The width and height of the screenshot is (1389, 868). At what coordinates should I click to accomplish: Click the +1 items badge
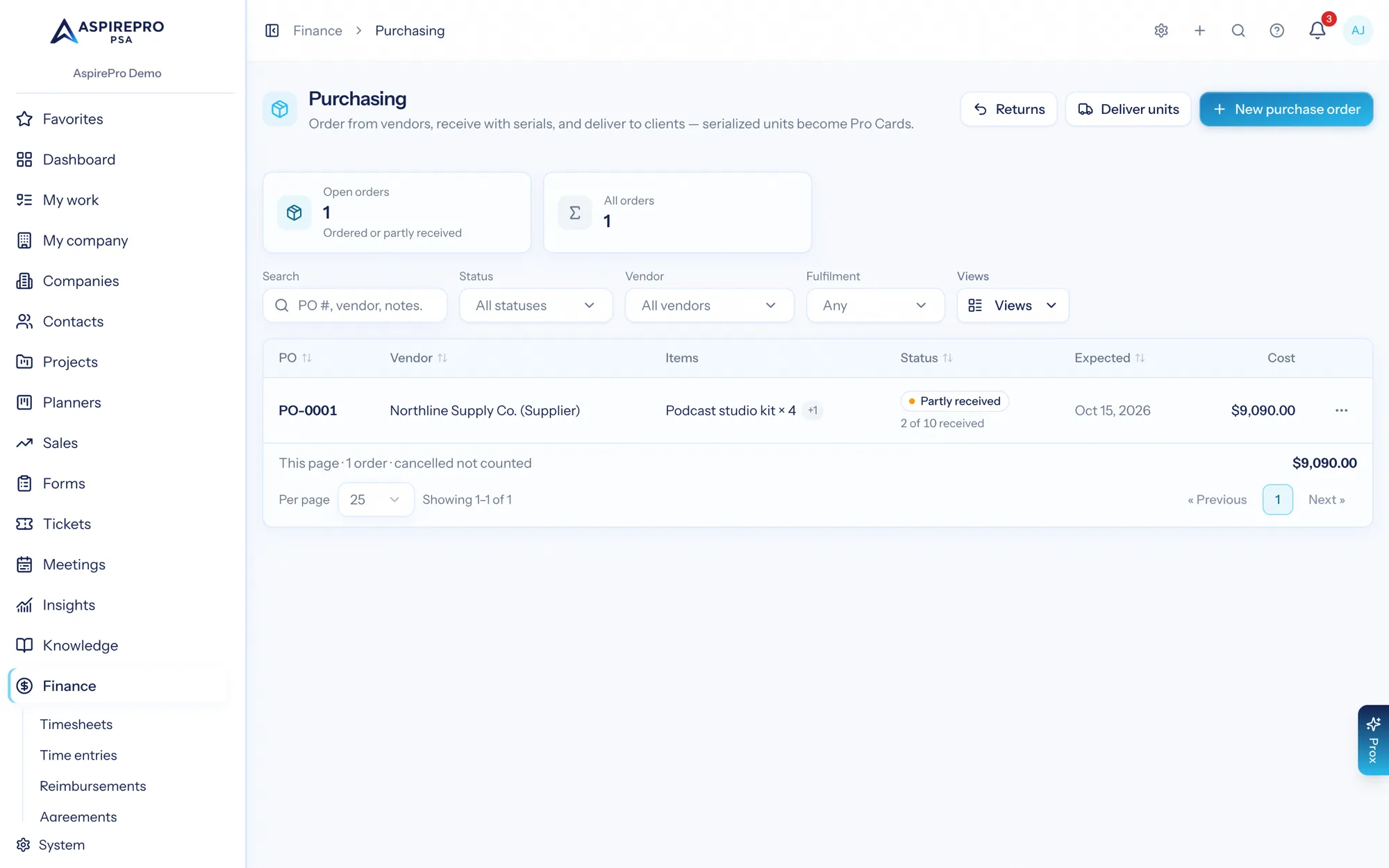pyautogui.click(x=813, y=410)
